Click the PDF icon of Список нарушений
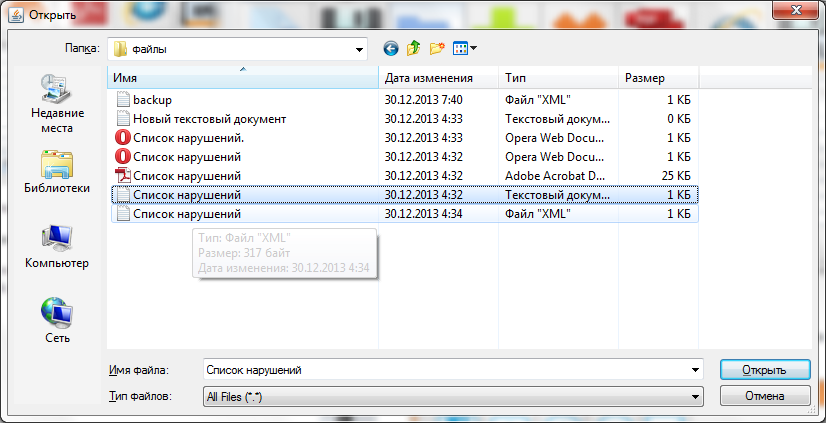 pos(122,176)
